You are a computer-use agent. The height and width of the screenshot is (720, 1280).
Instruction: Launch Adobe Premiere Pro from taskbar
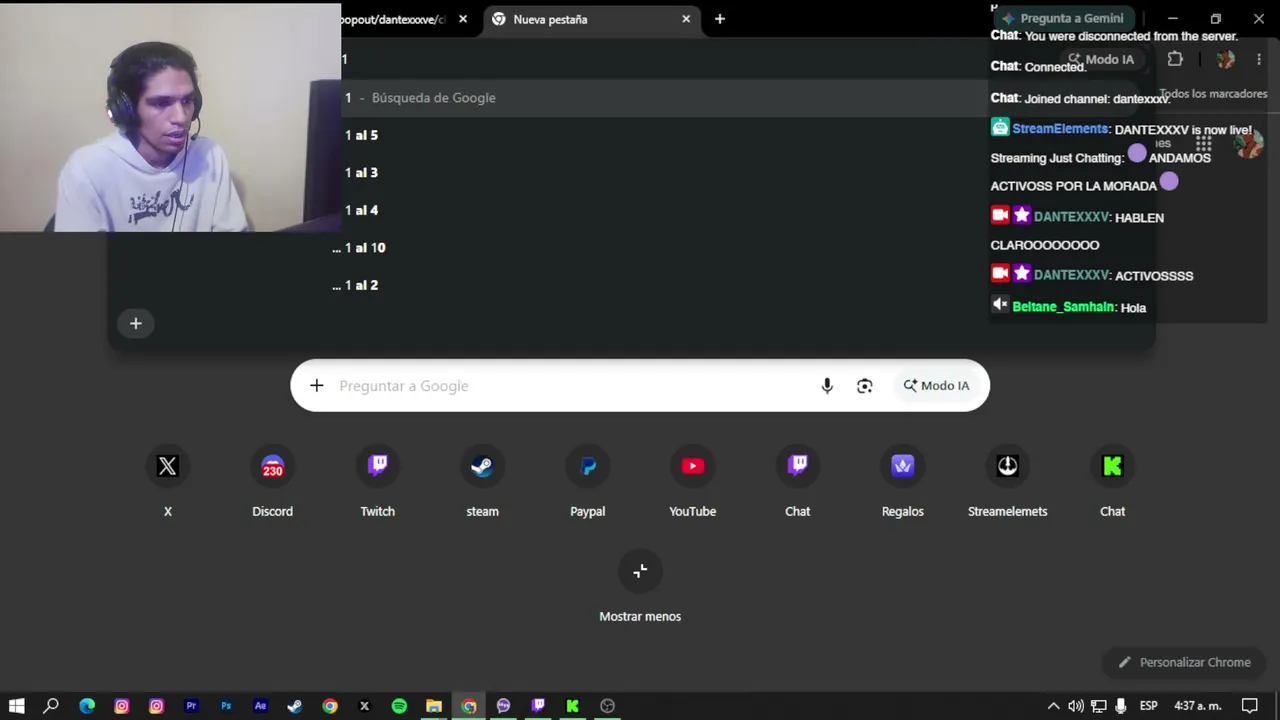pos(191,706)
